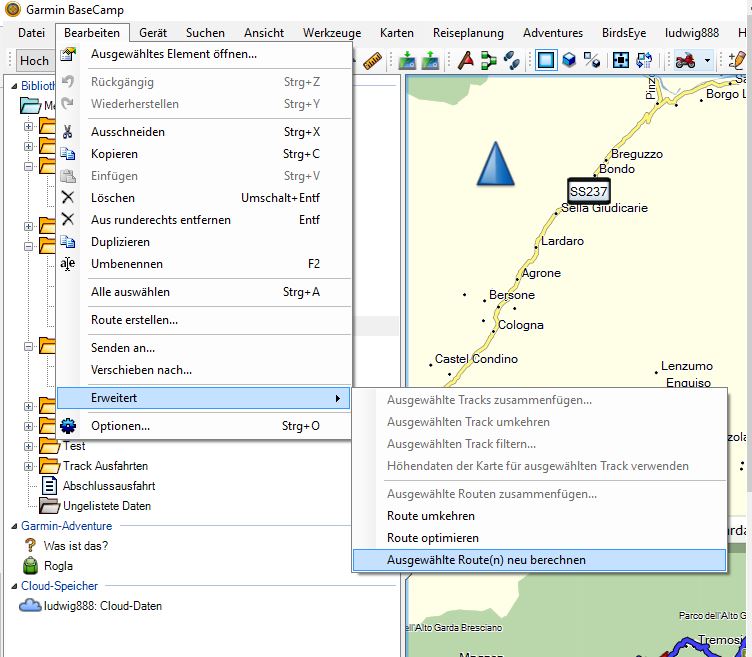This screenshot has height=657, width=752.
Task: Select Abschlussausfahrt in the library tree
Action: (x=108, y=486)
